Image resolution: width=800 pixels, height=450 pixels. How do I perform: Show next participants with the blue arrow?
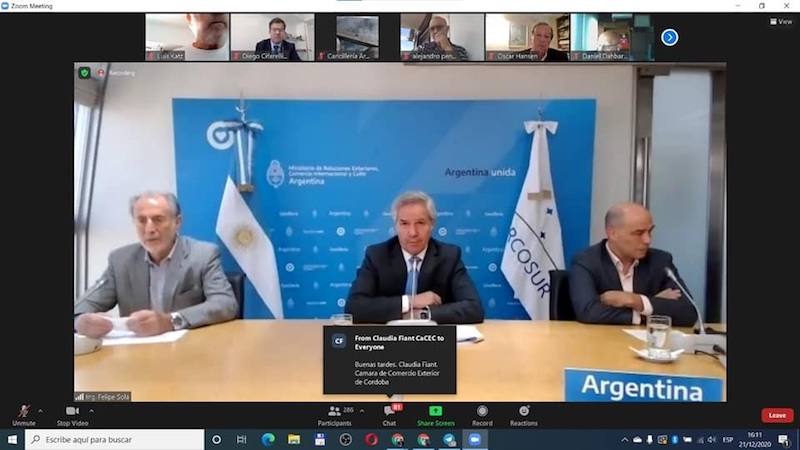670,37
